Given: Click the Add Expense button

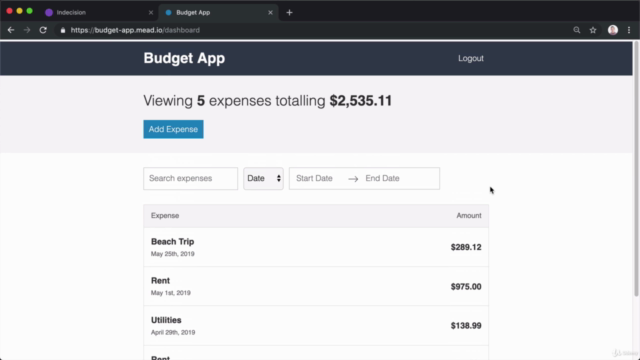Looking at the screenshot, I should point(173,129).
